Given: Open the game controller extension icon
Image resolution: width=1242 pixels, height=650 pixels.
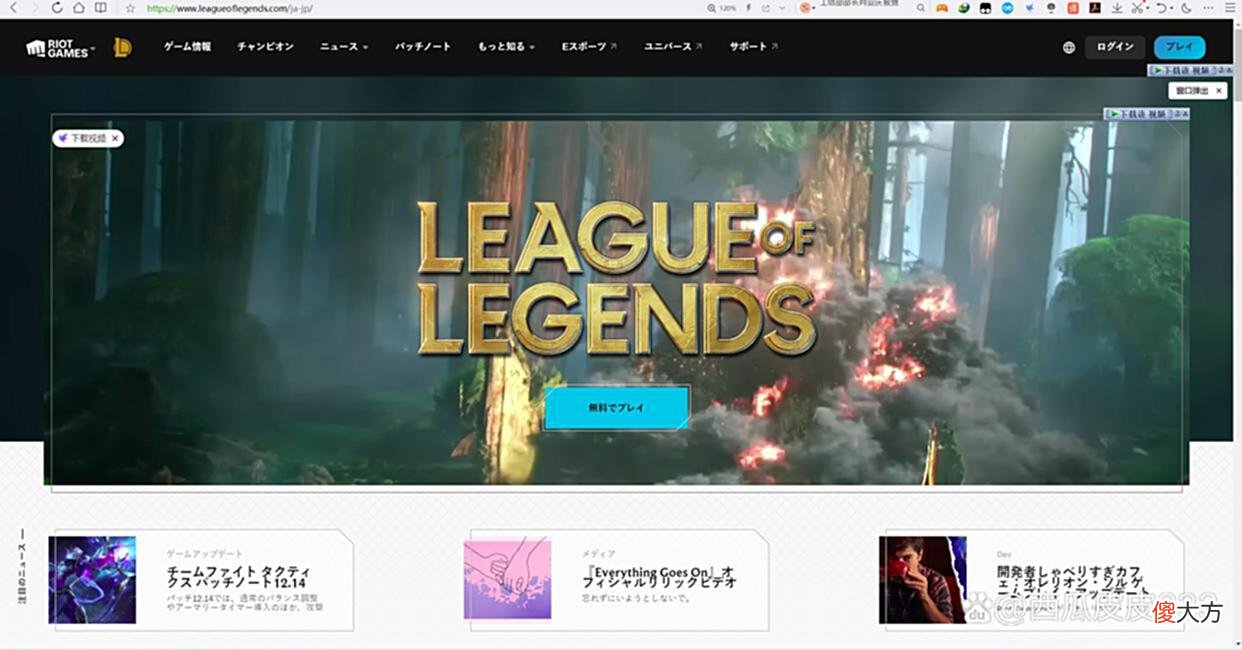Looking at the screenshot, I should click(942, 8).
